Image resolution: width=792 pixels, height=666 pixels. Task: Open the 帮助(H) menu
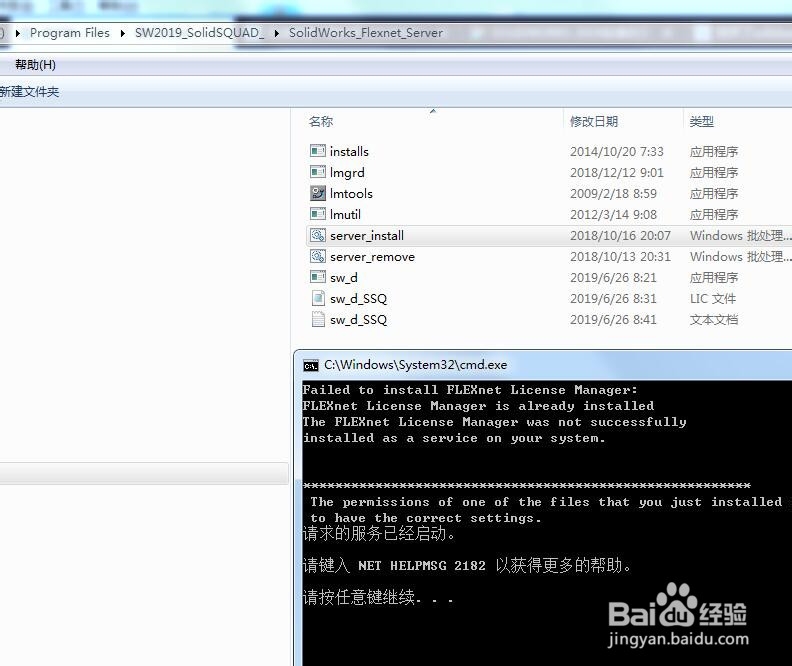click(x=35, y=65)
